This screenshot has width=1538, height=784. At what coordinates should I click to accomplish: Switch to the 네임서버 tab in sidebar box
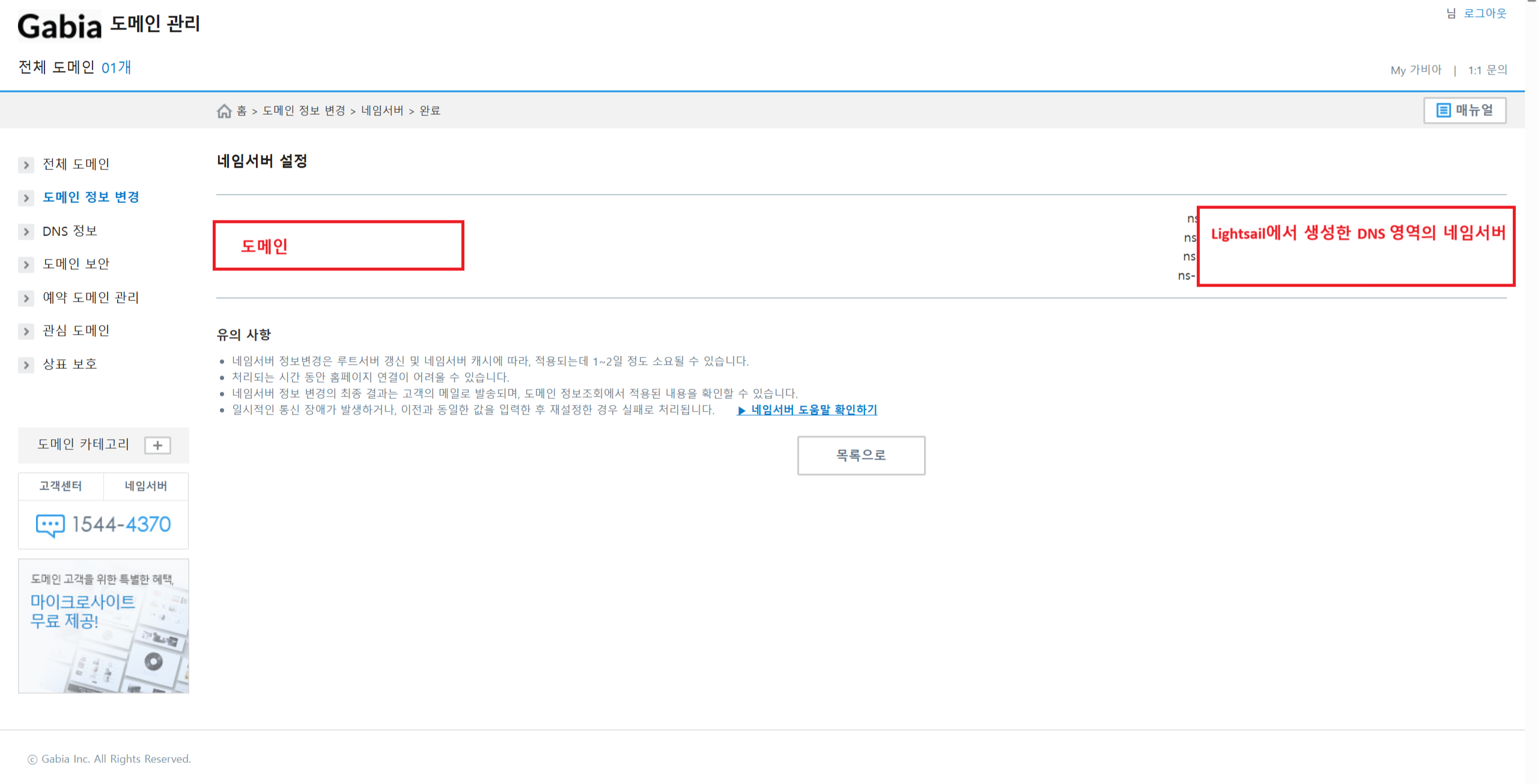pyautogui.click(x=146, y=486)
